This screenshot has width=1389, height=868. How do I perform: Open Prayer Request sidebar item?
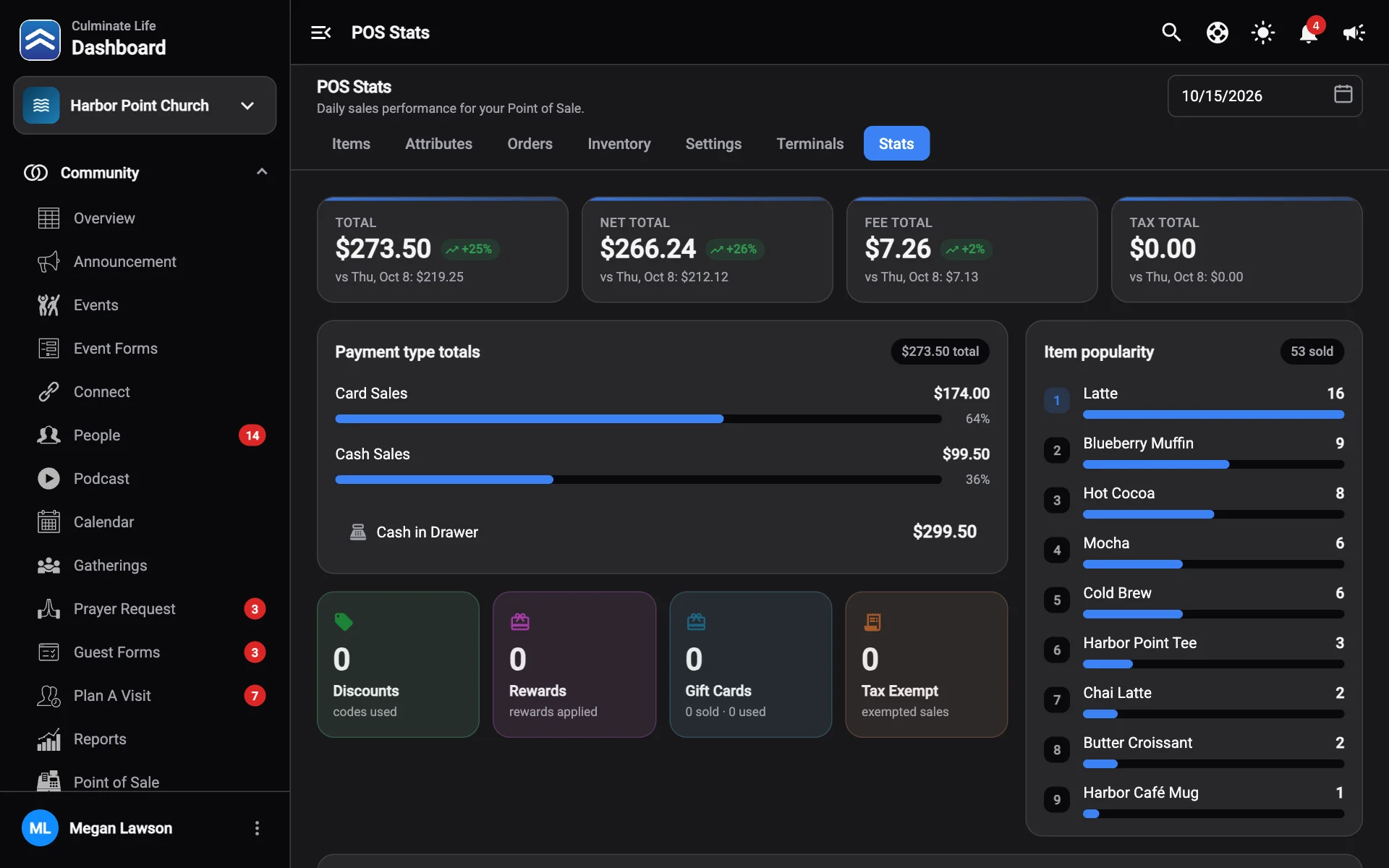point(145,609)
